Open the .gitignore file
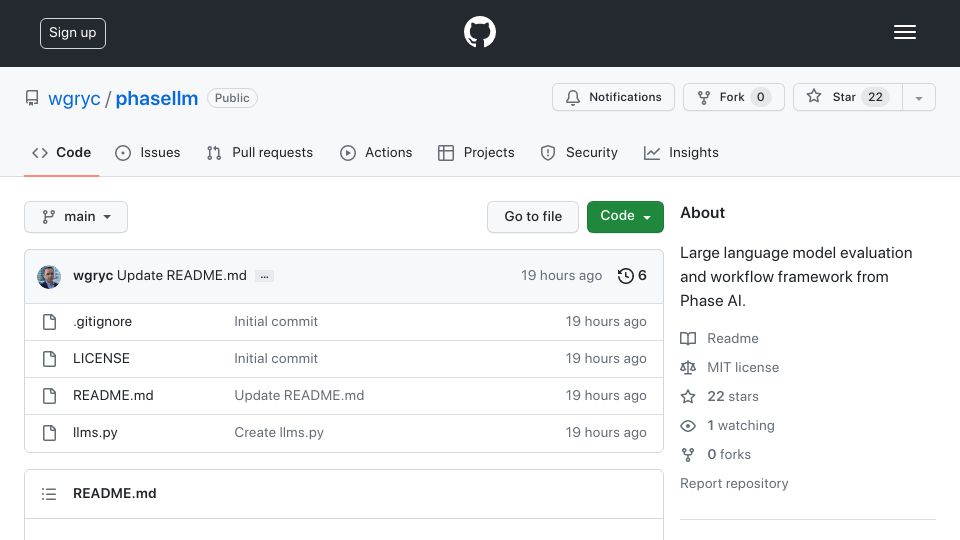960x540 pixels. (x=102, y=322)
